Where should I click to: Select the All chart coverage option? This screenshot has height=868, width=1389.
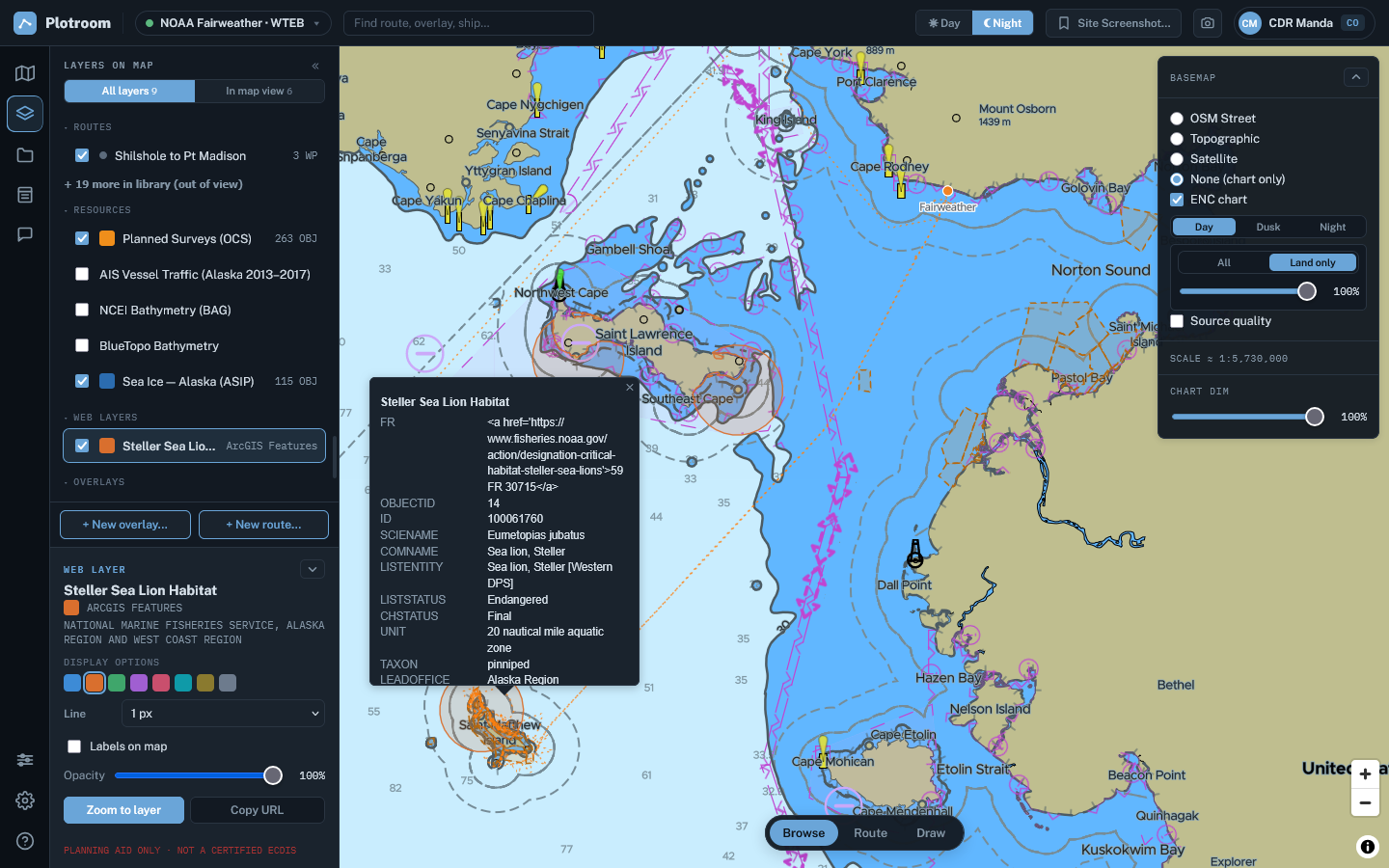click(1224, 262)
